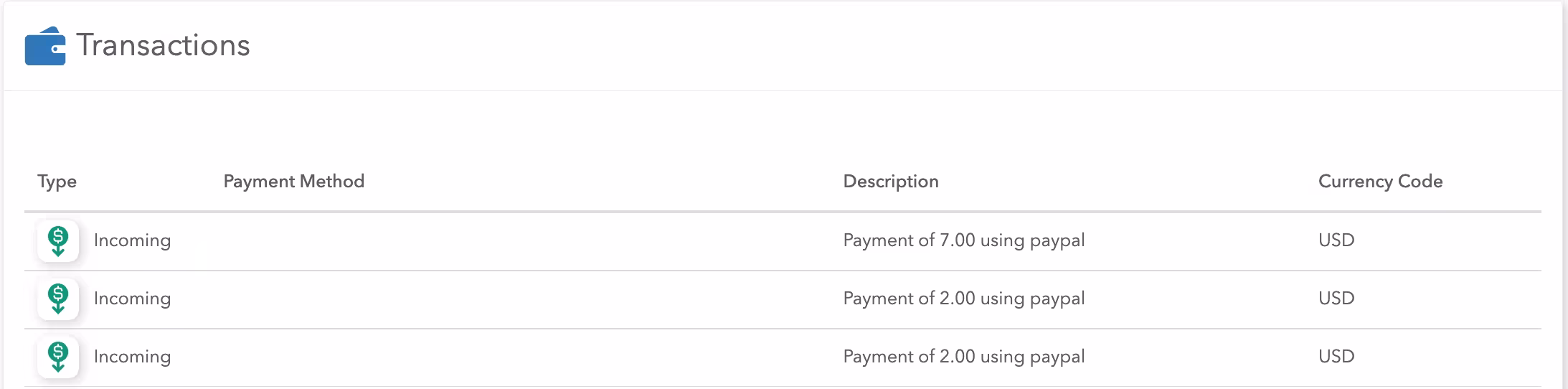
Task: Click the blue wallet icon beside Transactions
Action: 44,47
